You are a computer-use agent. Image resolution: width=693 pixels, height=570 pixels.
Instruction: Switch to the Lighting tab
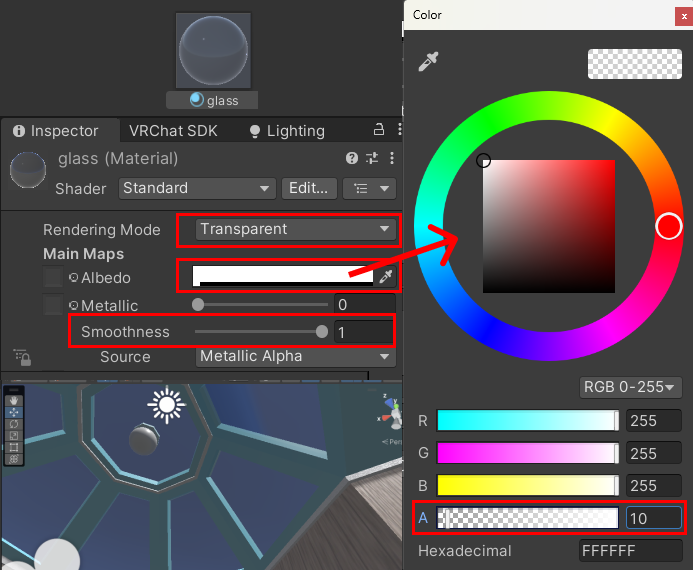tap(287, 131)
